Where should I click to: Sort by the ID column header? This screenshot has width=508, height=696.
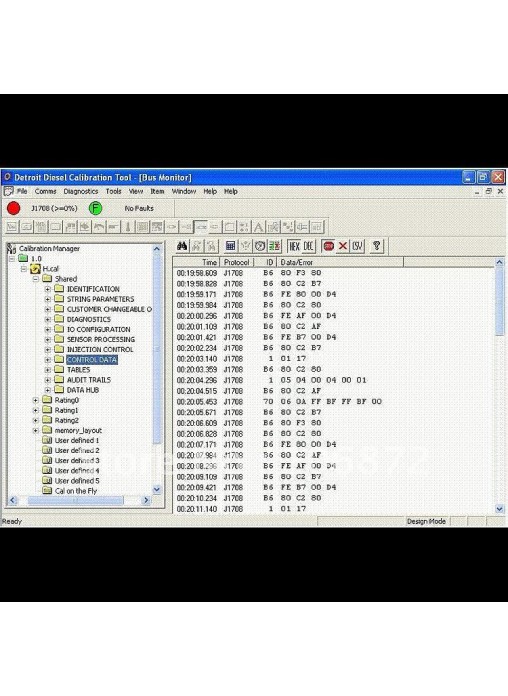[266, 262]
